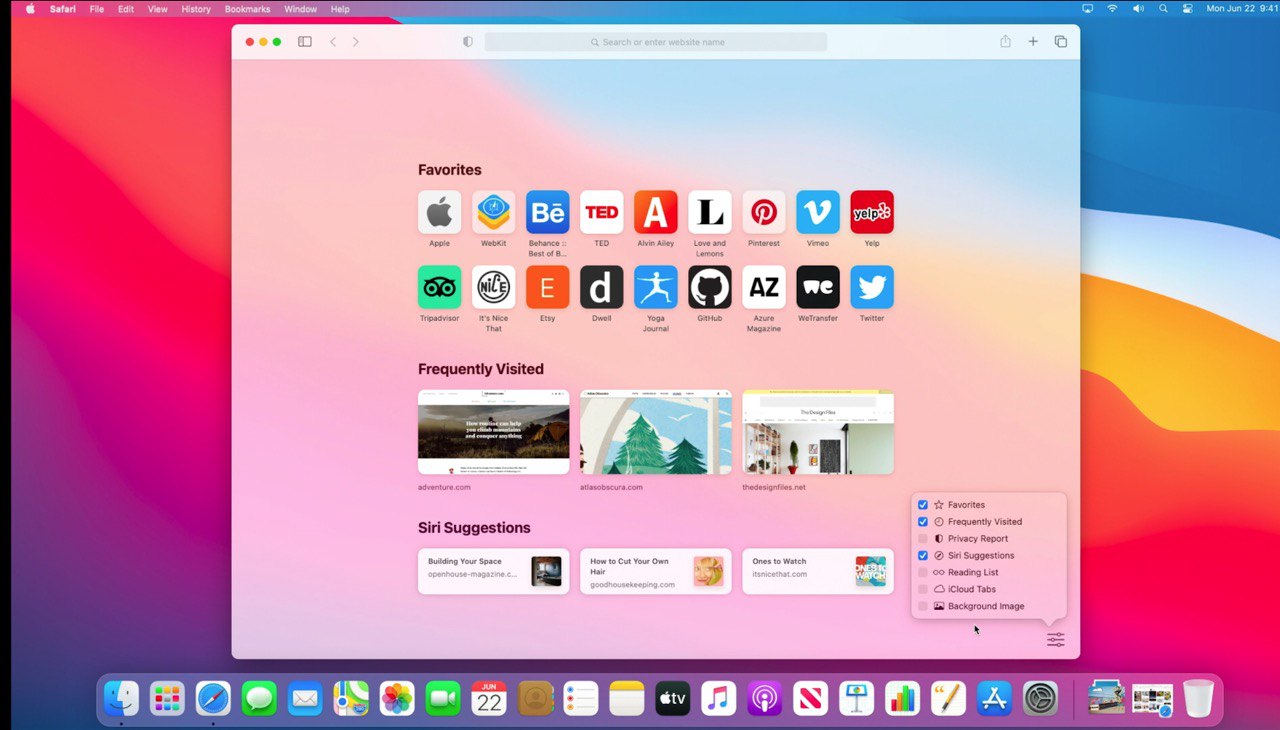
Task: Open the Vimeo favorite
Action: (x=817, y=212)
